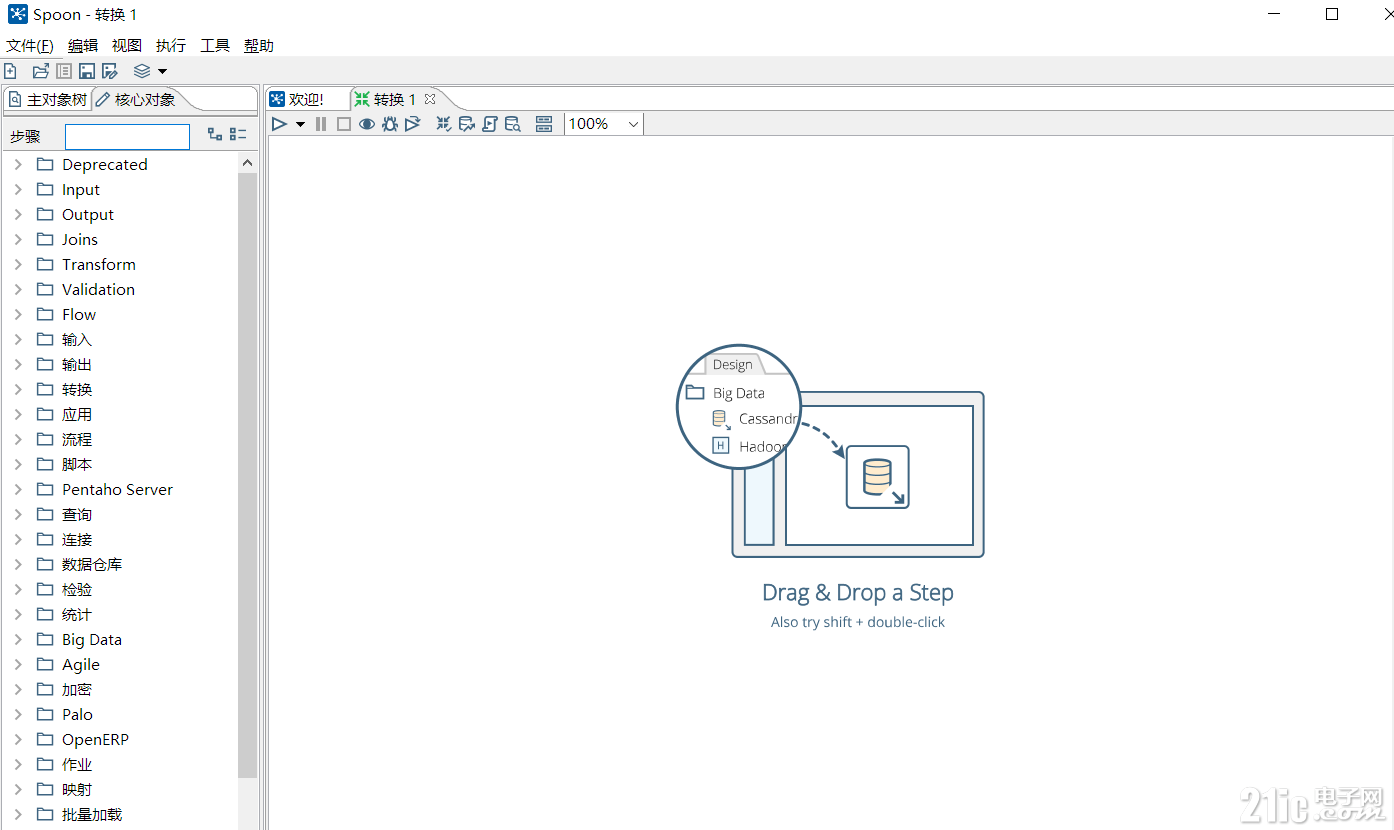Open the 文件(F) menu

click(x=30, y=46)
